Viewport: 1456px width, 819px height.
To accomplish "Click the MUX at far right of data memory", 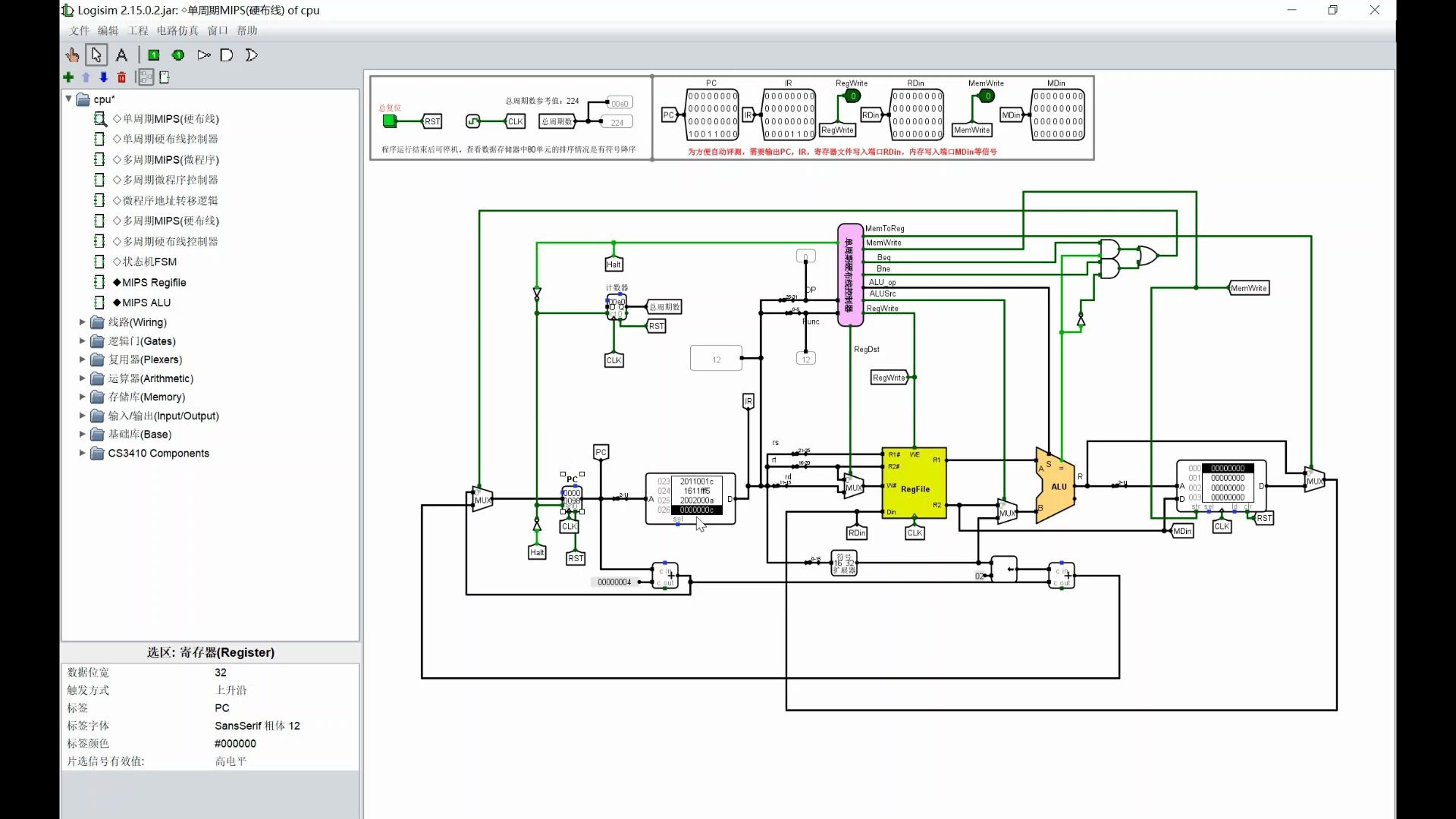I will (1314, 480).
